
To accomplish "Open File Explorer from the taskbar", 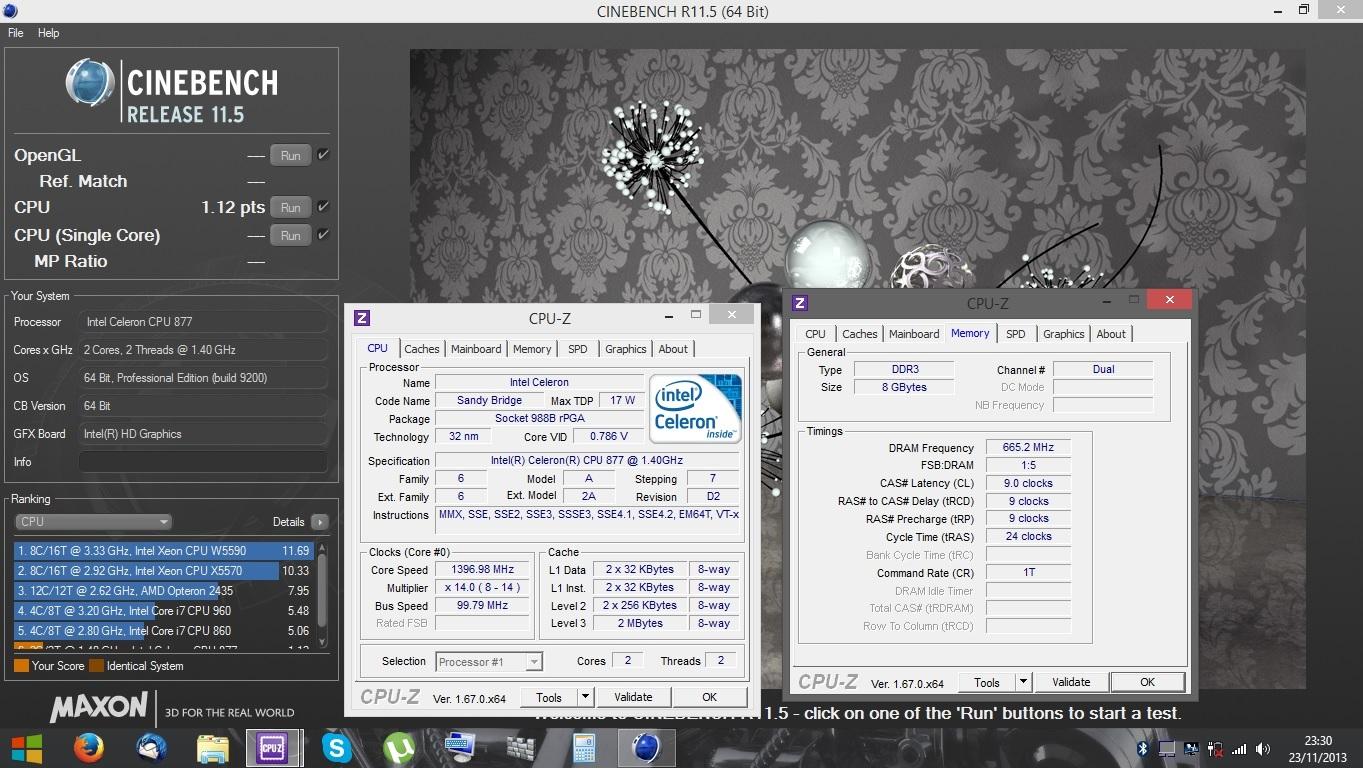I will point(213,748).
